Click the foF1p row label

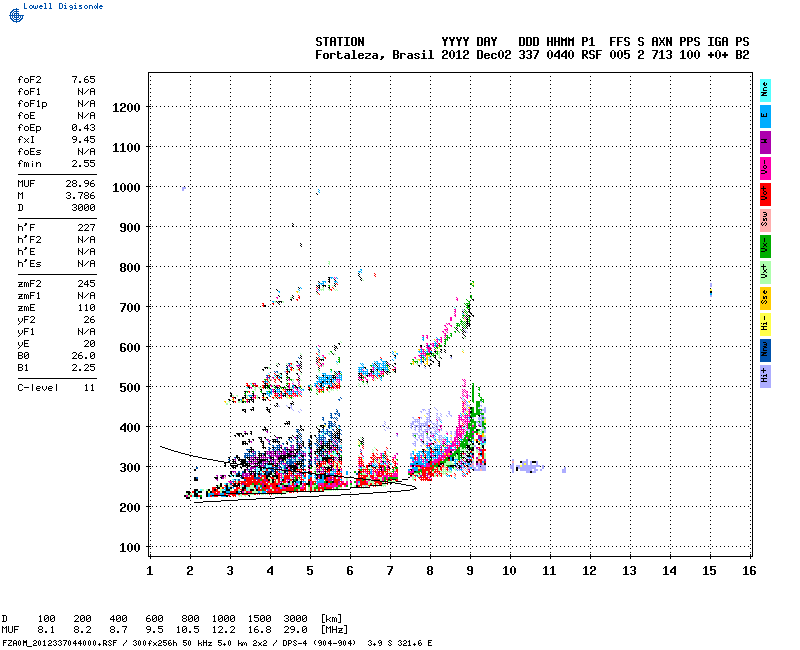tap(32, 104)
